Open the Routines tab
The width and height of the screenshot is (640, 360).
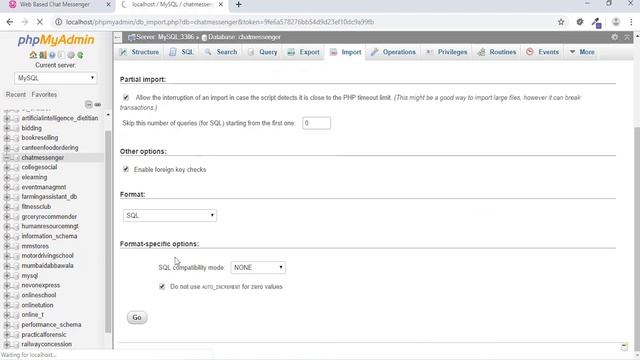(497, 52)
